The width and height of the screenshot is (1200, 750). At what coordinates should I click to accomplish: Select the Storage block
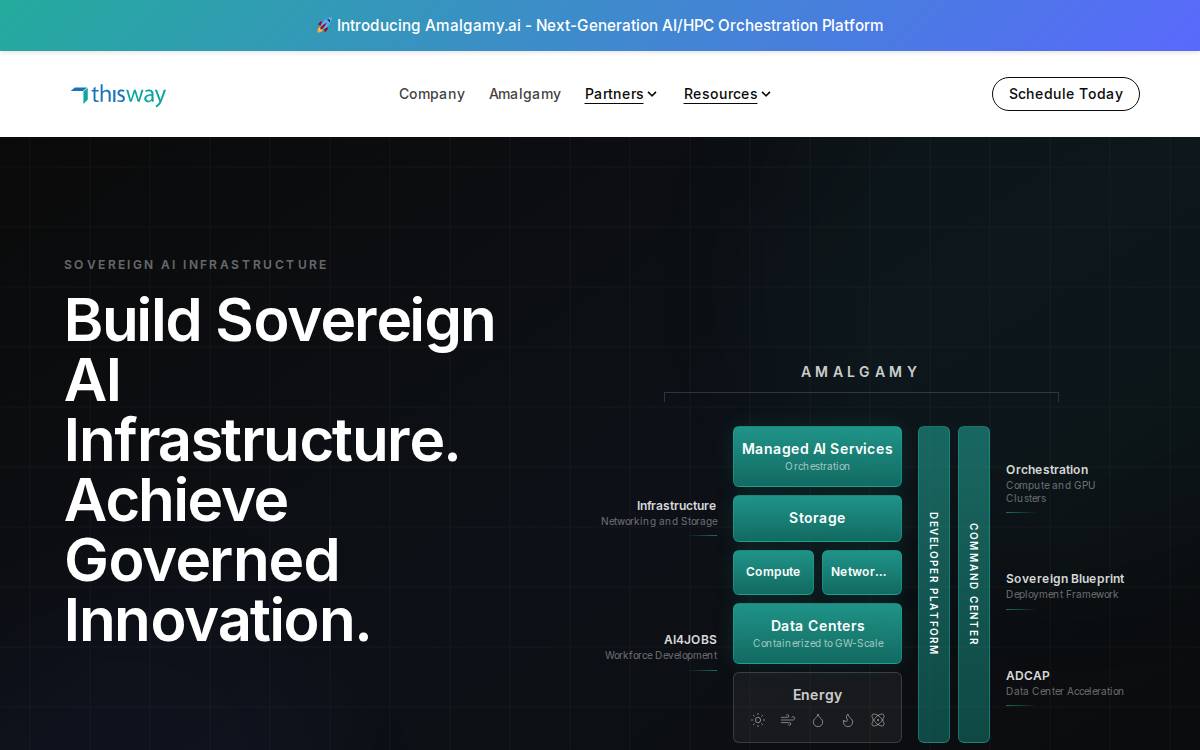[817, 518]
